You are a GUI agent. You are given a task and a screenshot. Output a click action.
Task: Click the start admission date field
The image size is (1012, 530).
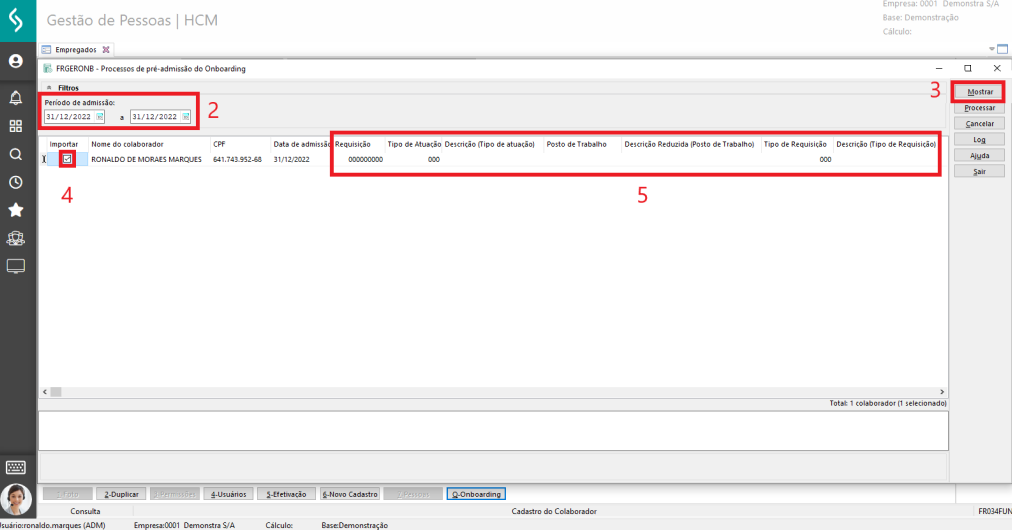68,117
